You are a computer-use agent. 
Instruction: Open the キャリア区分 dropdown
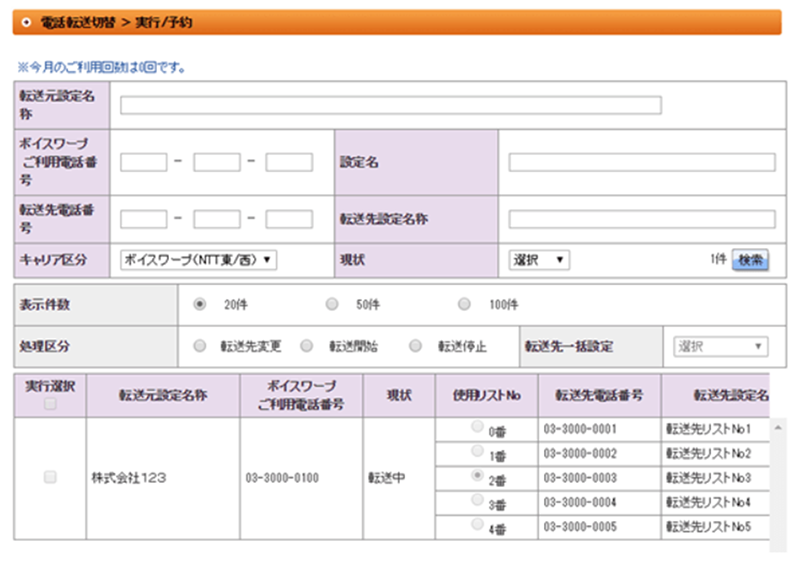click(x=199, y=260)
